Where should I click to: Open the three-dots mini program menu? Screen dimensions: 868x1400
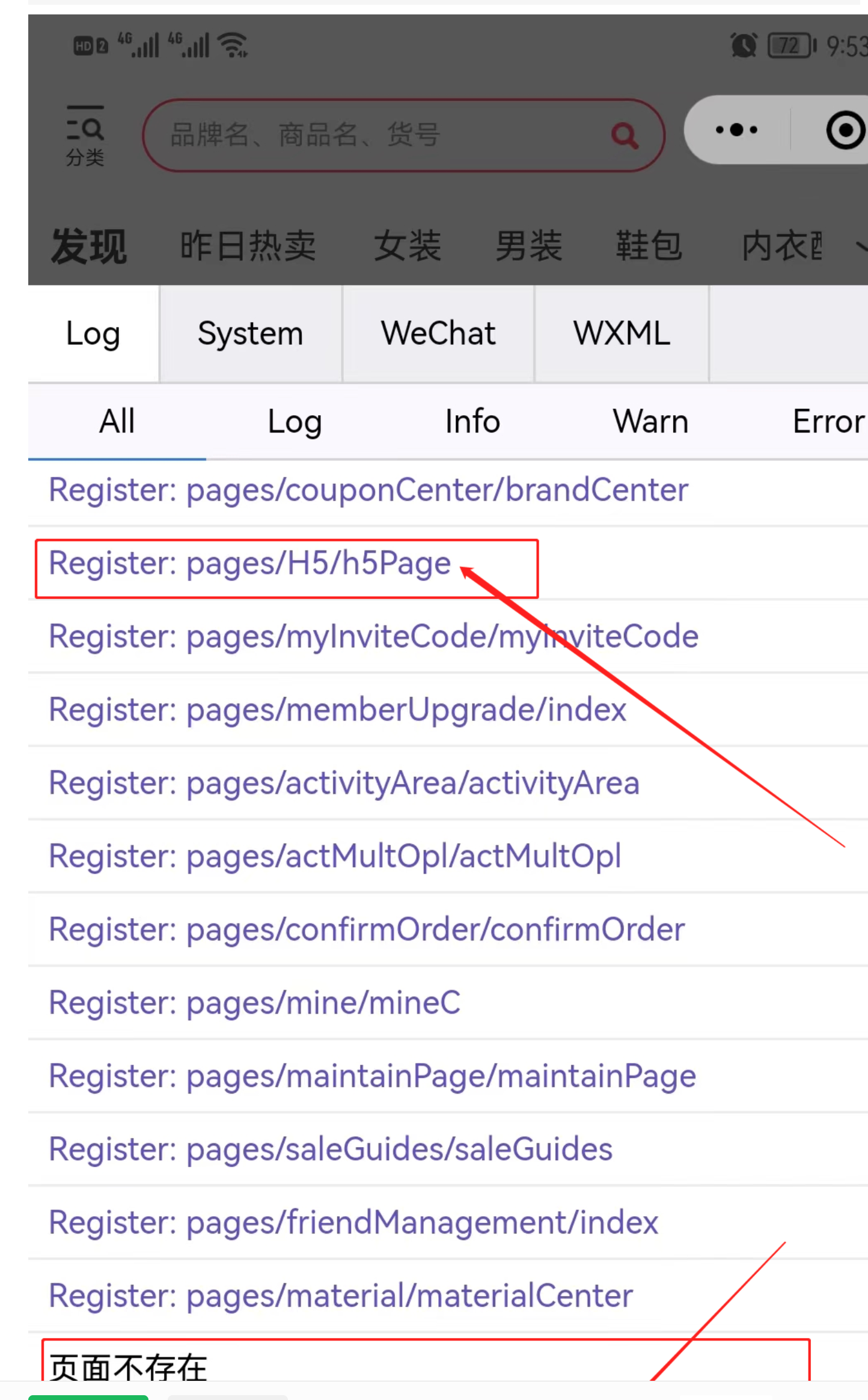736,130
